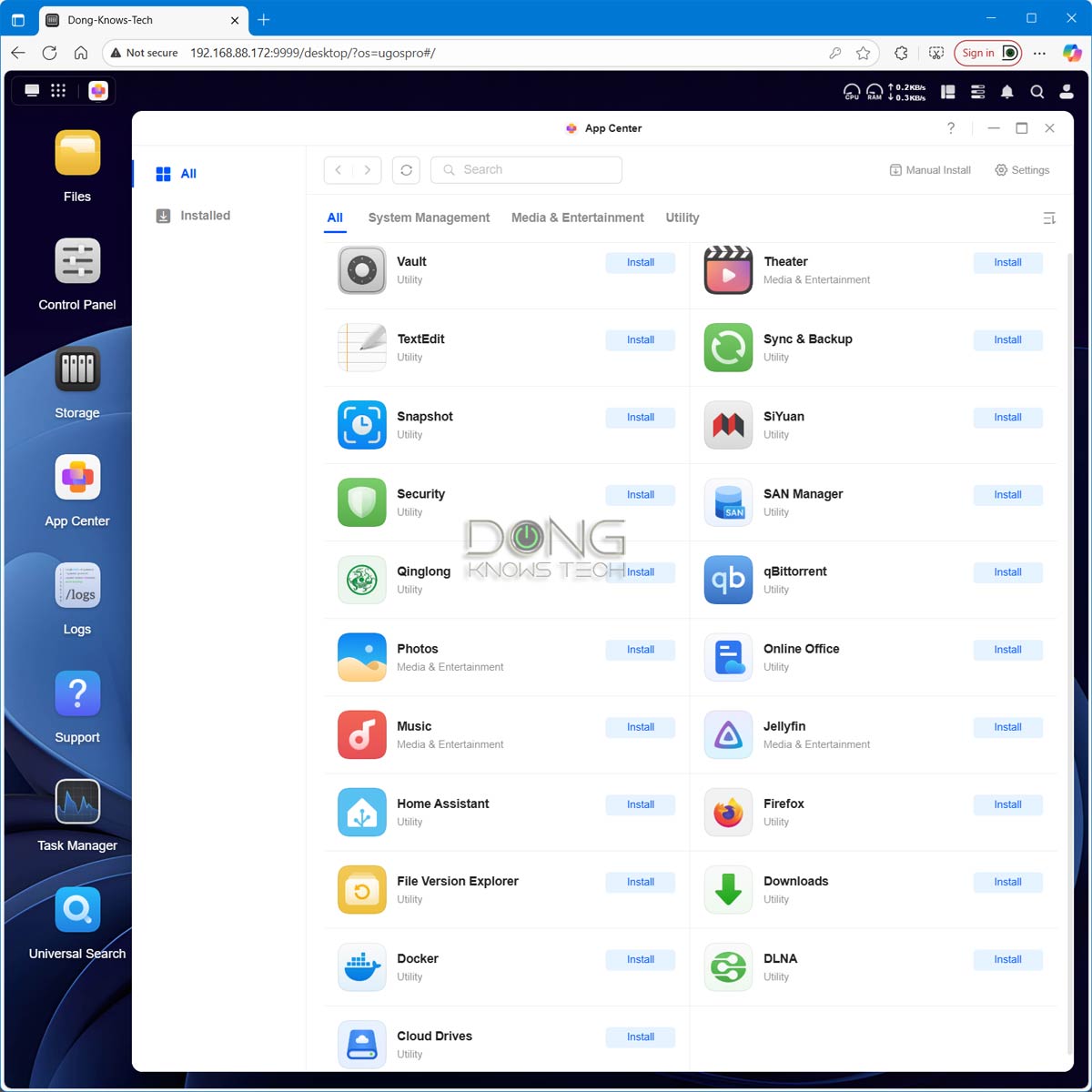
Task: Click the qBittorrent app icon
Action: [729, 580]
